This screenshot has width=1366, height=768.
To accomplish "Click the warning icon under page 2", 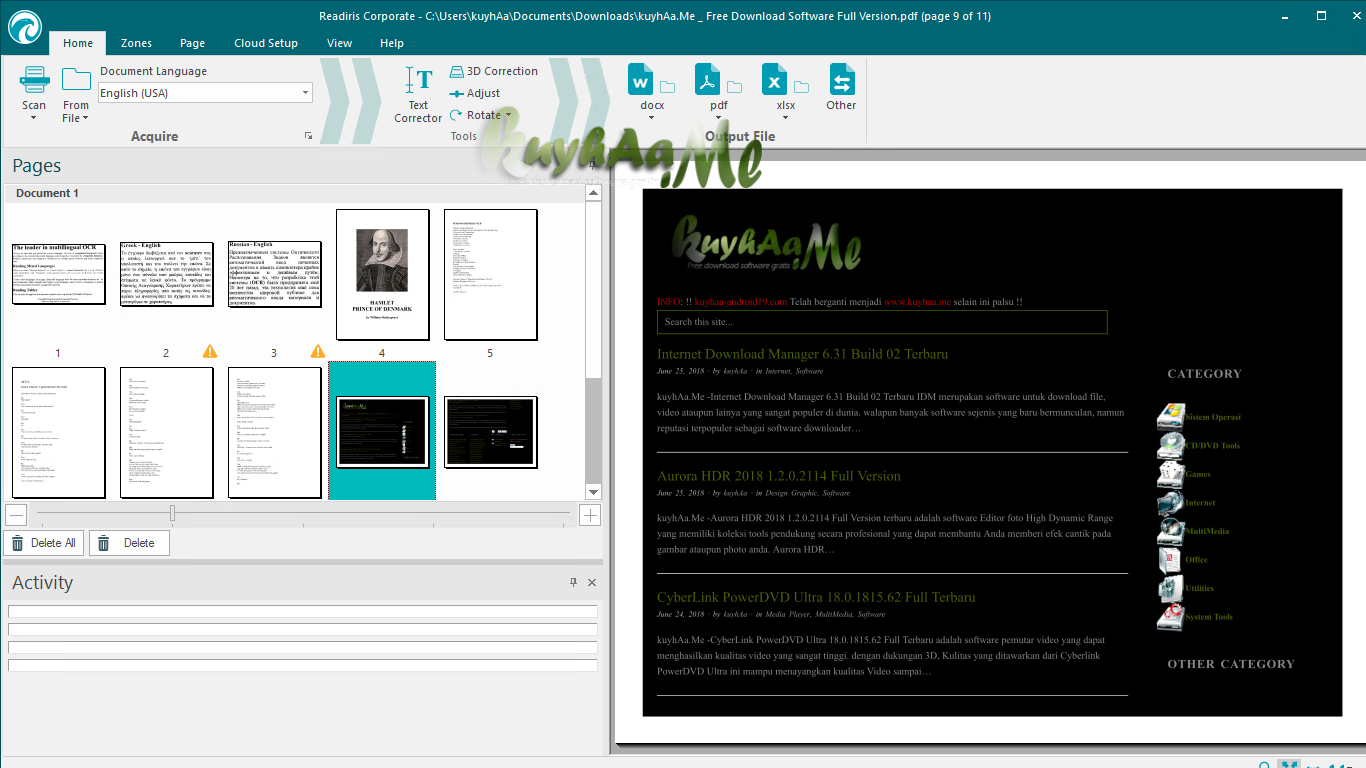I will tap(210, 351).
